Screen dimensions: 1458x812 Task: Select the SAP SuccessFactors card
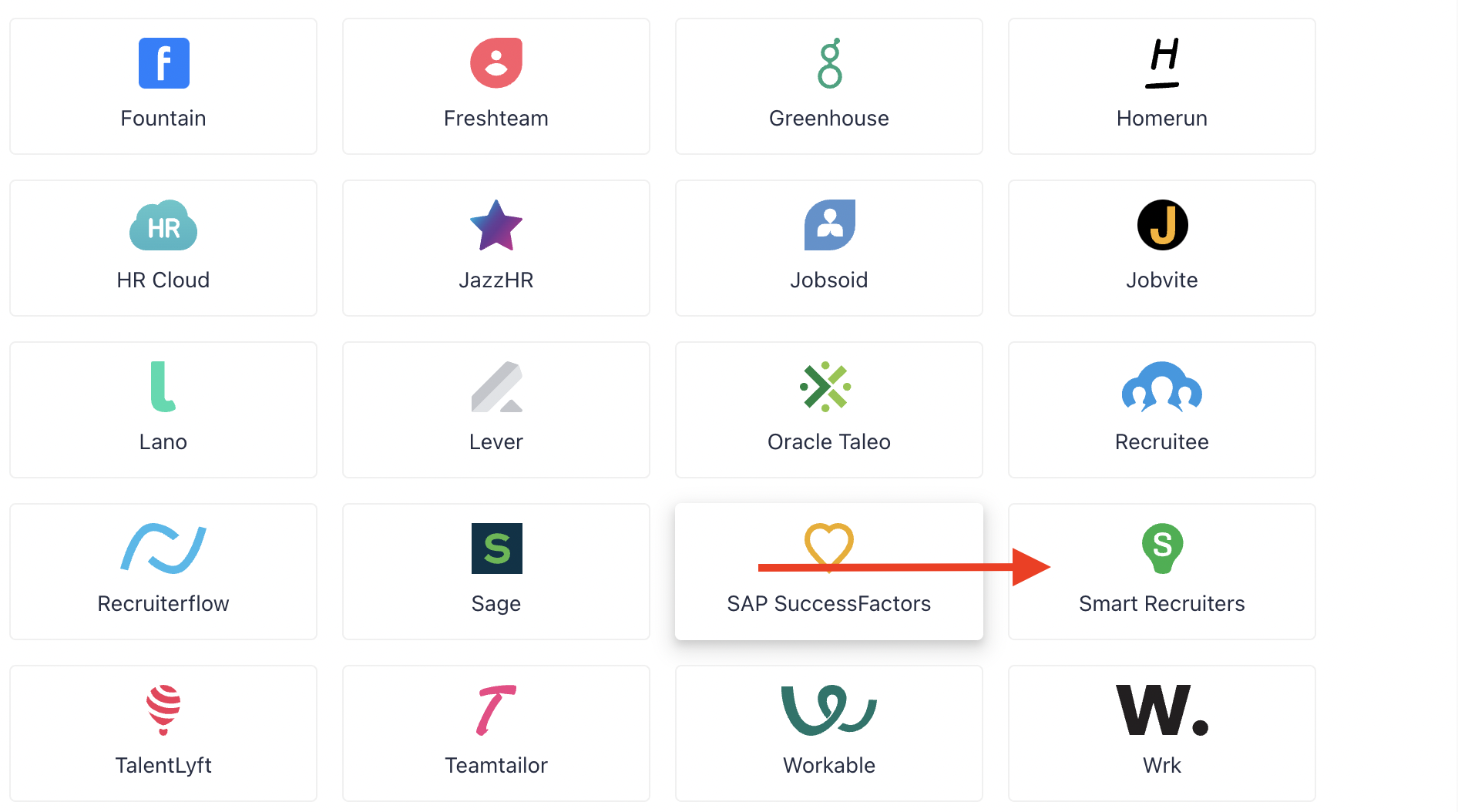click(x=829, y=572)
